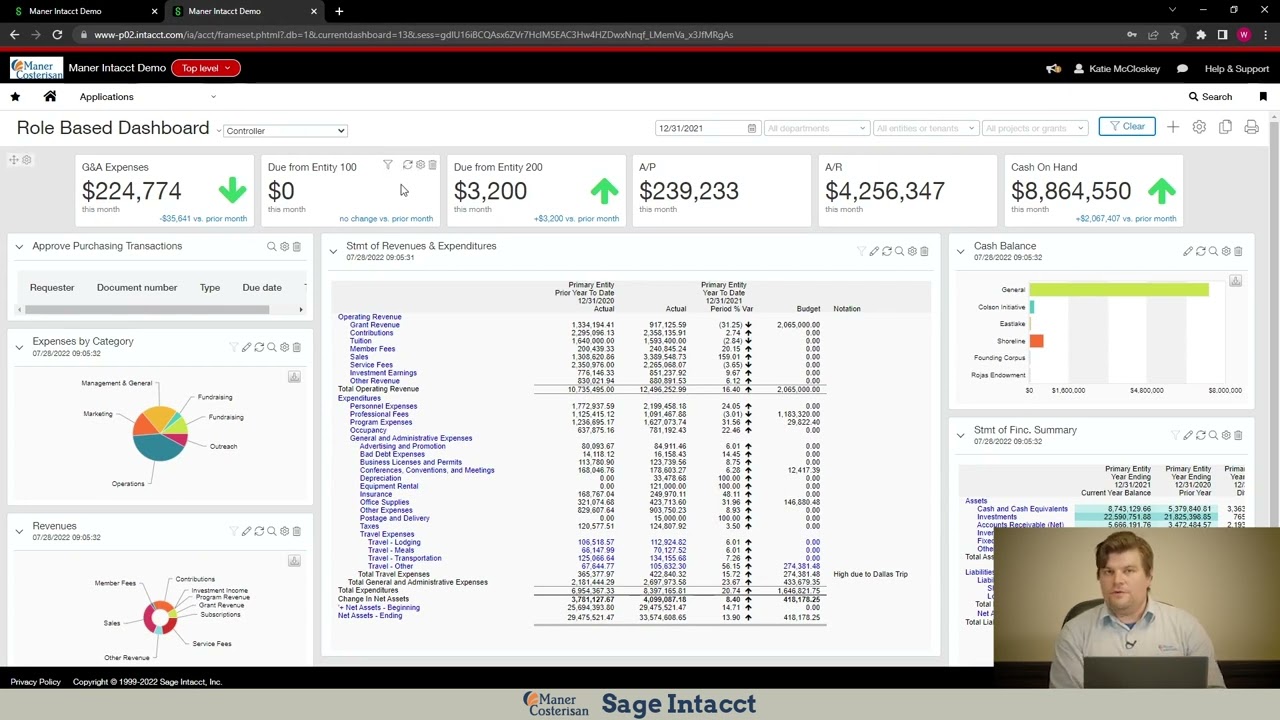Viewport: 1280px width, 720px height.
Task: Click the General bar in Cash Balance
Action: point(1118,290)
